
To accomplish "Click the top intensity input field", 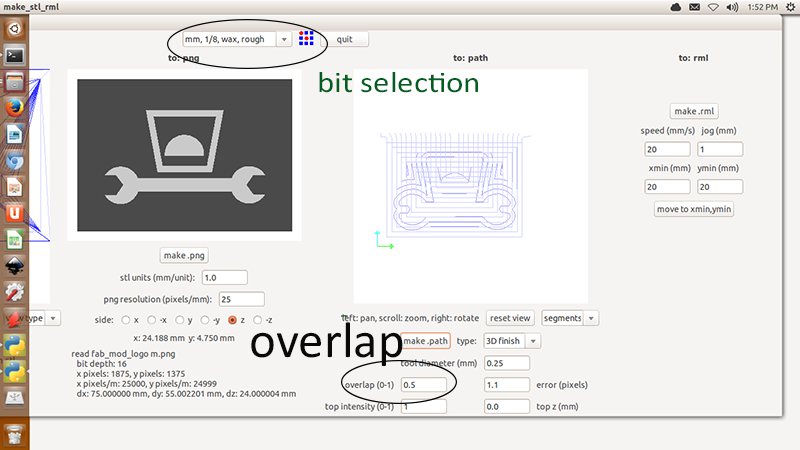I will (423, 407).
